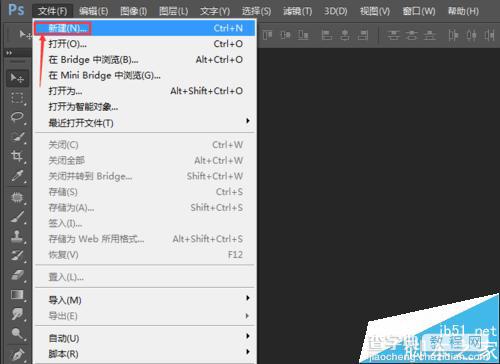Image resolution: width=500 pixels, height=364 pixels.
Task: Click the 关闭(C) menu entry
Action: coord(145,145)
